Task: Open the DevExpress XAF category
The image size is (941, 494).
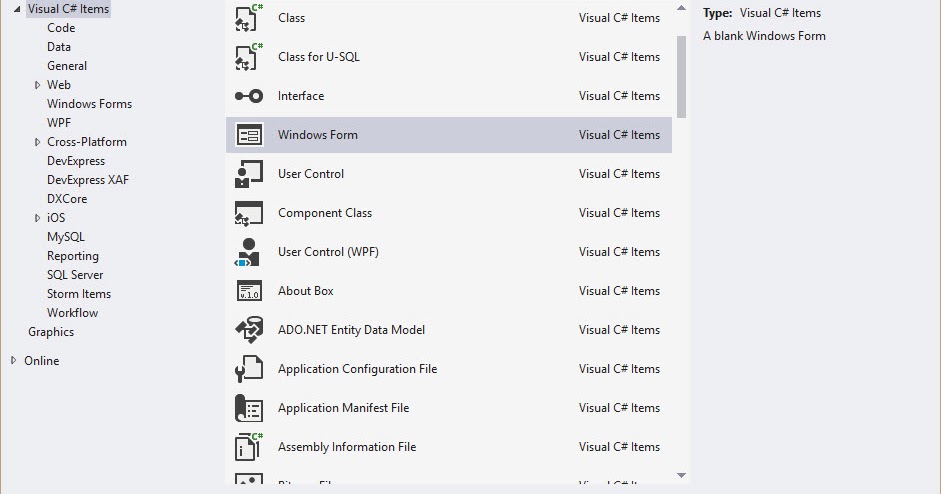Action: tap(88, 180)
